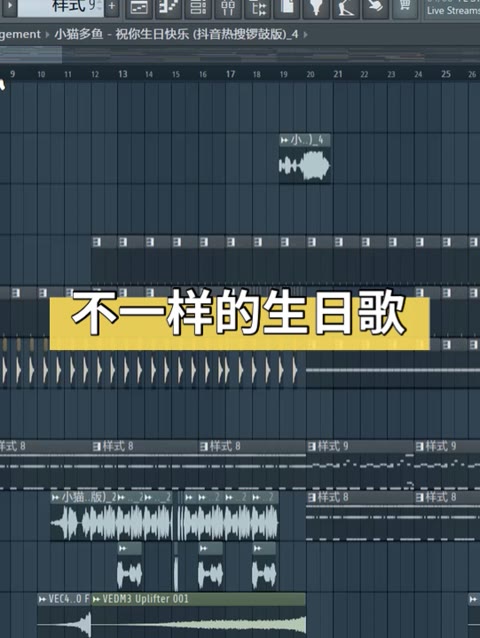Click the tapping foot tempo icon

tap(346, 8)
